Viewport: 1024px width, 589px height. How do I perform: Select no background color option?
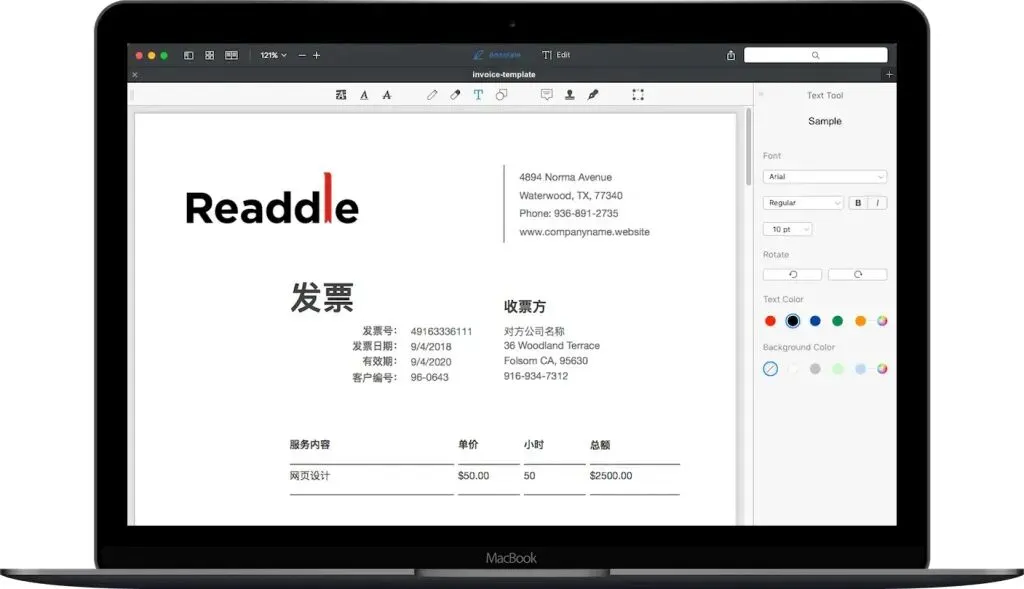pyautogui.click(x=771, y=369)
